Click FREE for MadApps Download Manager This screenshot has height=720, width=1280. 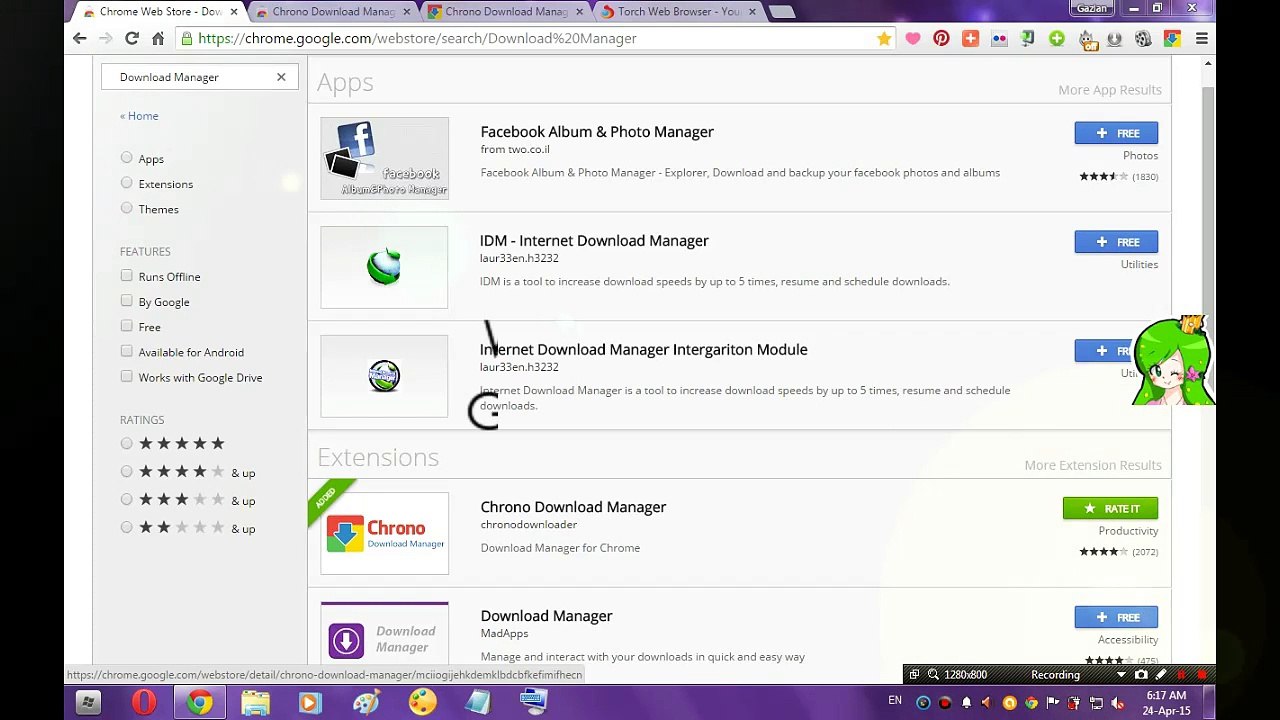(x=1116, y=617)
